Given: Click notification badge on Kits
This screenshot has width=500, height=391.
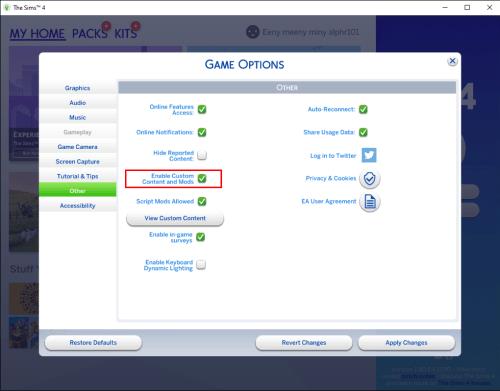Looking at the screenshot, I should [136, 26].
